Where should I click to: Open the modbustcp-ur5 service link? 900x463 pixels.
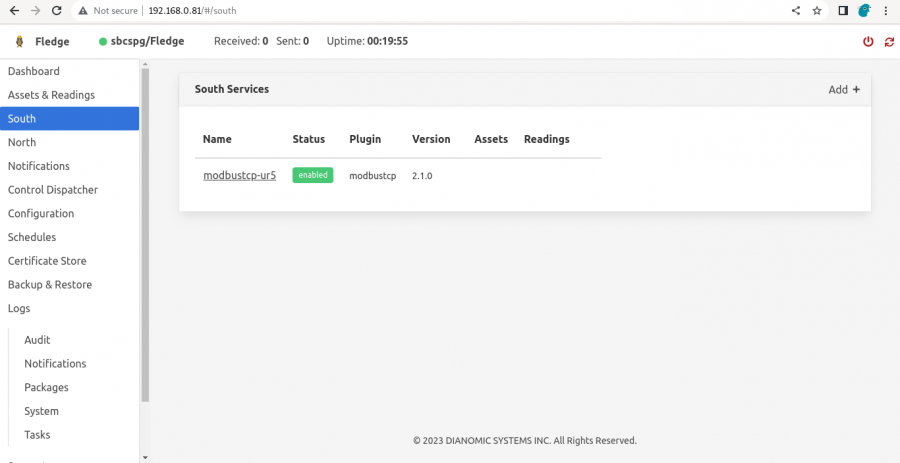[x=239, y=175]
